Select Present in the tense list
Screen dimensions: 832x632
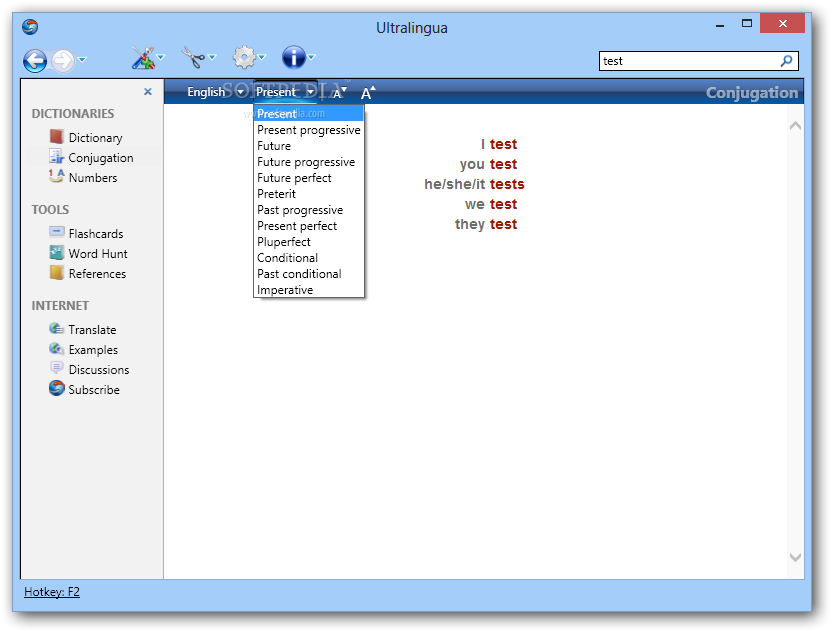pyautogui.click(x=309, y=114)
